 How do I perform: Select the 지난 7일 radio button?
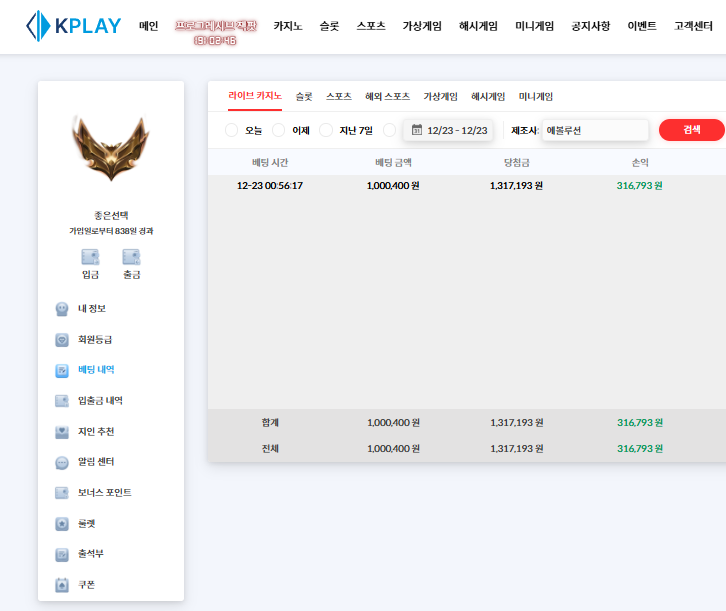[326, 130]
